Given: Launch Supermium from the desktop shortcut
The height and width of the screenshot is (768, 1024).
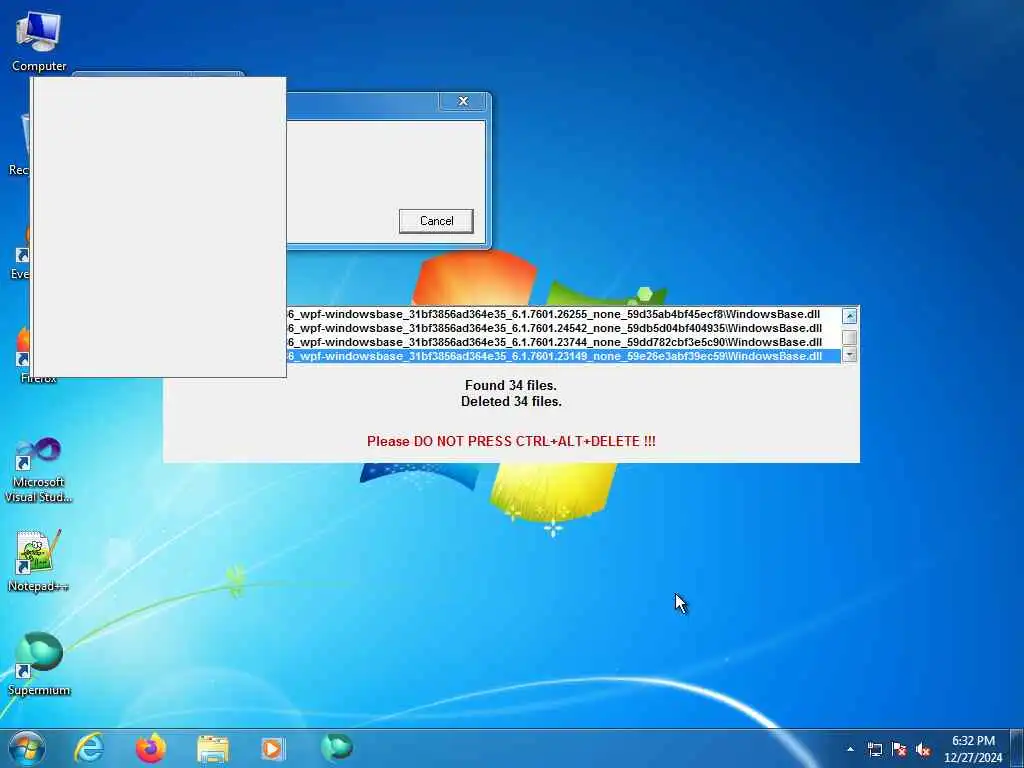Looking at the screenshot, I should 39,664.
